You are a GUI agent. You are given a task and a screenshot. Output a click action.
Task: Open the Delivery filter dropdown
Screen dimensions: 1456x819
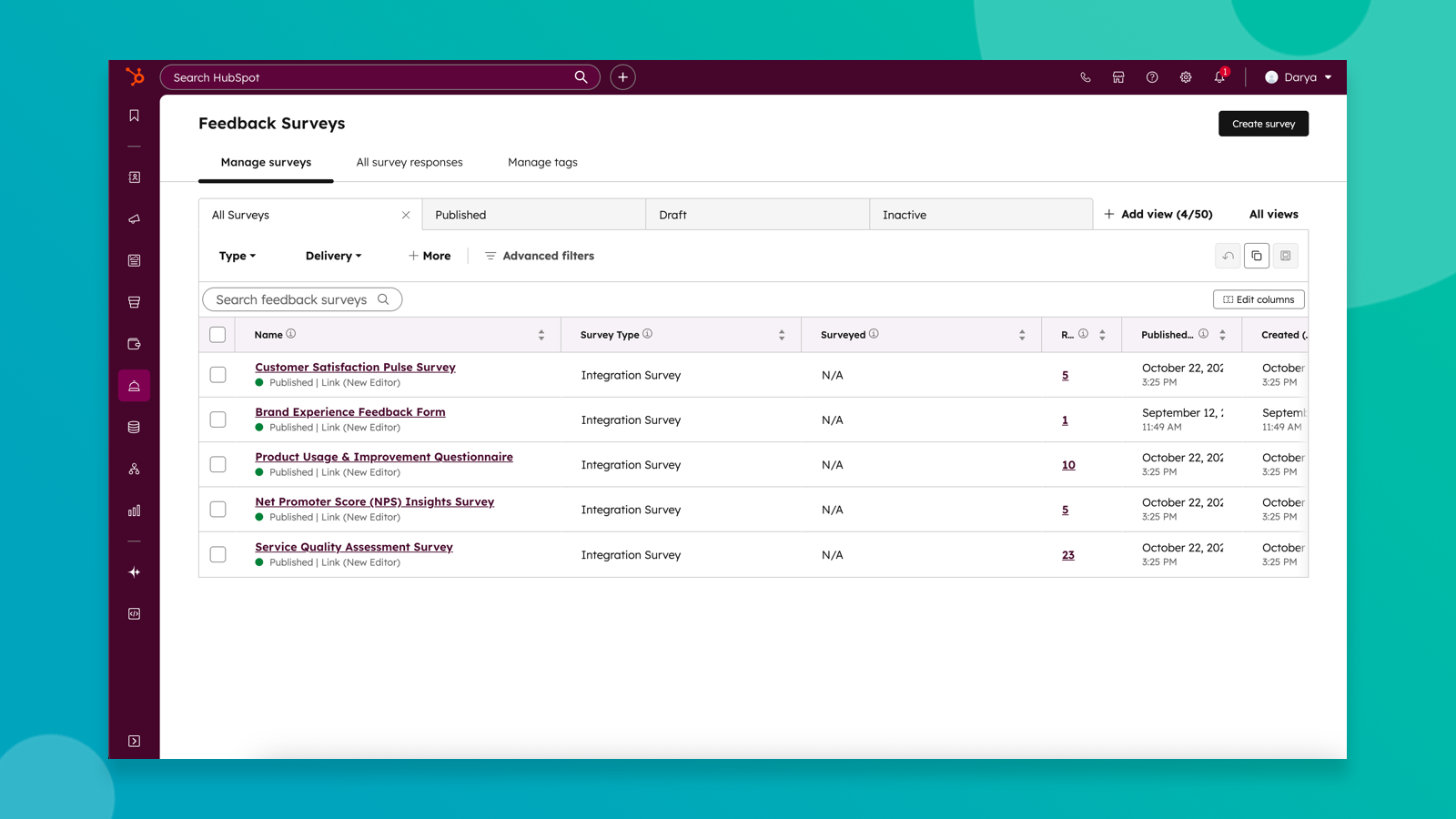click(x=333, y=256)
